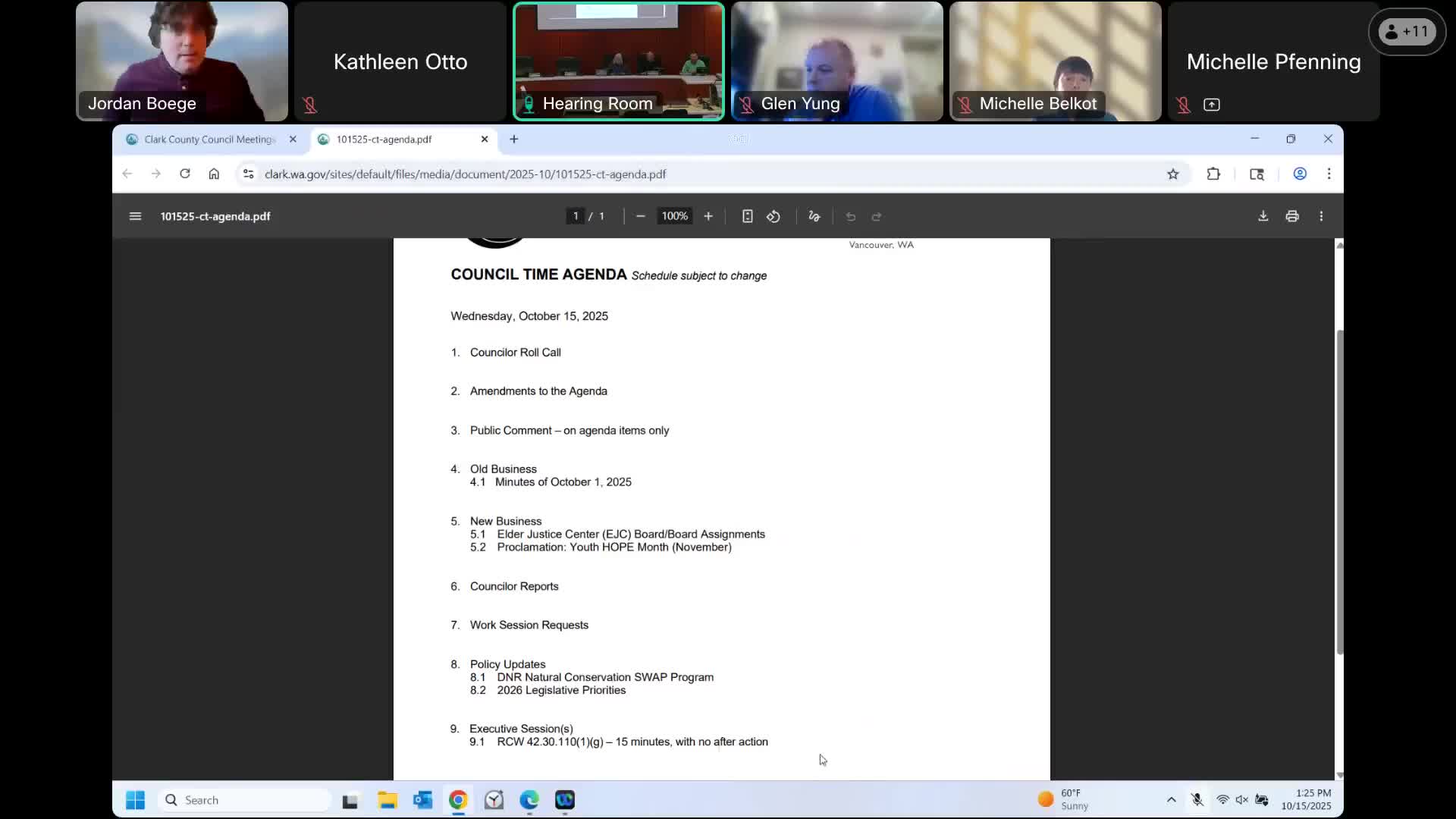The height and width of the screenshot is (819, 1456).
Task: Click the PDF download icon
Action: click(x=1263, y=216)
